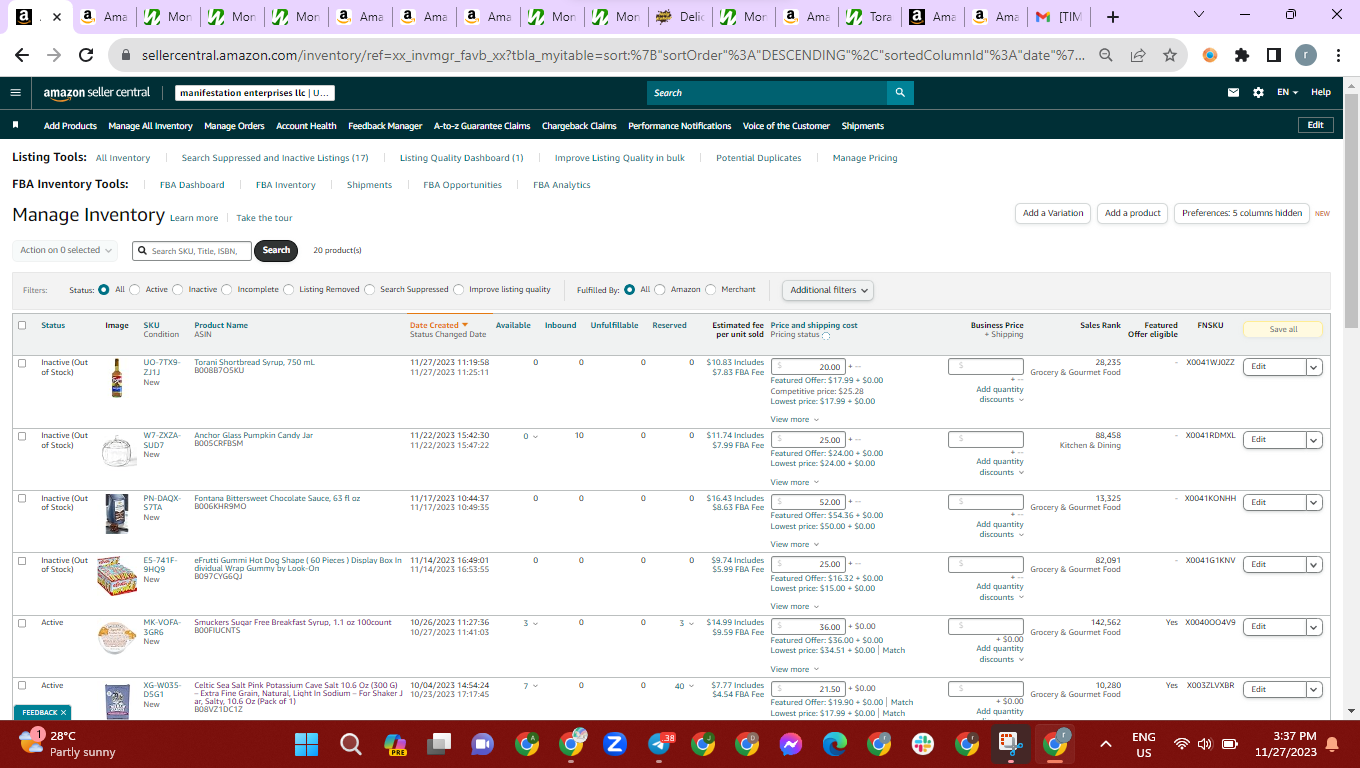Select the Active status filter radio
This screenshot has height=768, width=1360.
coord(135,290)
